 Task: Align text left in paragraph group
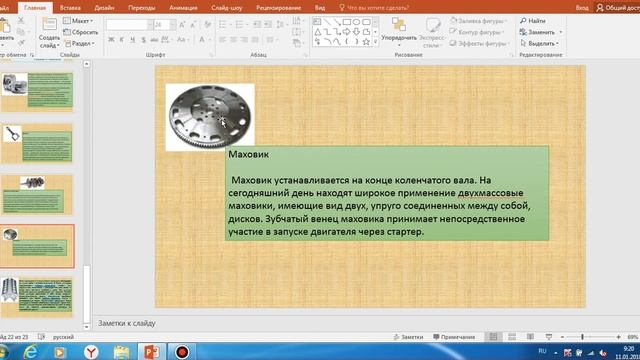pyautogui.click(x=222, y=40)
